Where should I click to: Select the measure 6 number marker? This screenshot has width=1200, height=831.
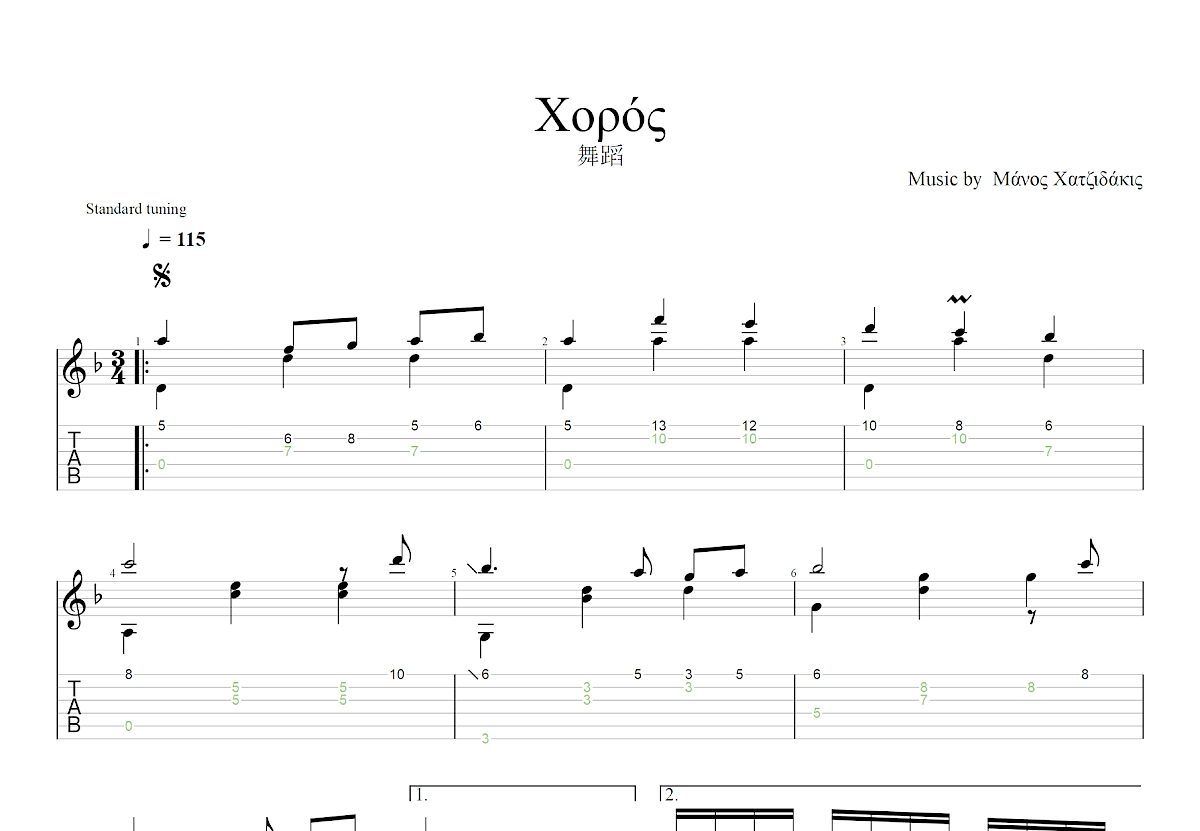coord(794,573)
